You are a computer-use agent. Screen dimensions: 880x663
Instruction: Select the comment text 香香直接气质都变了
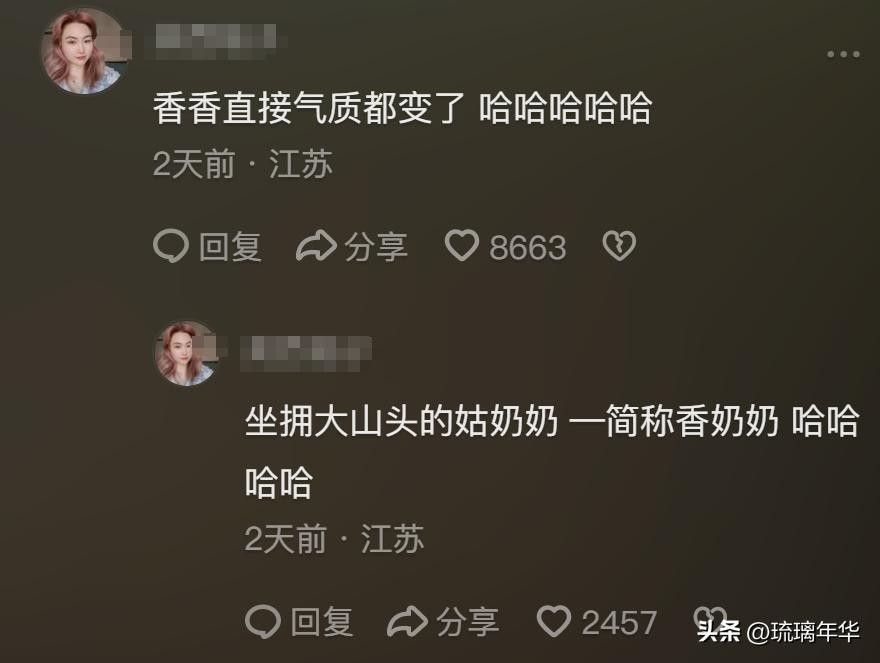tap(309, 108)
